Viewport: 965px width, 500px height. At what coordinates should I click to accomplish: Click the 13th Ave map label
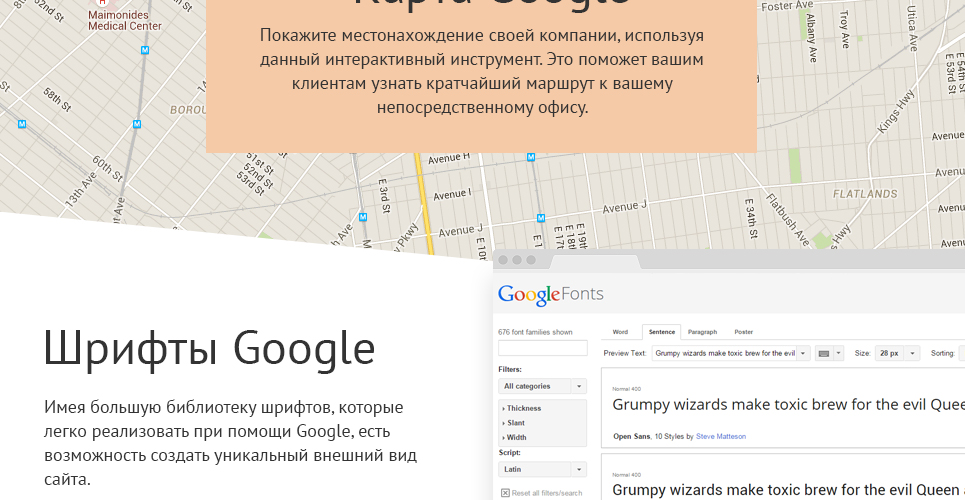pos(81,188)
